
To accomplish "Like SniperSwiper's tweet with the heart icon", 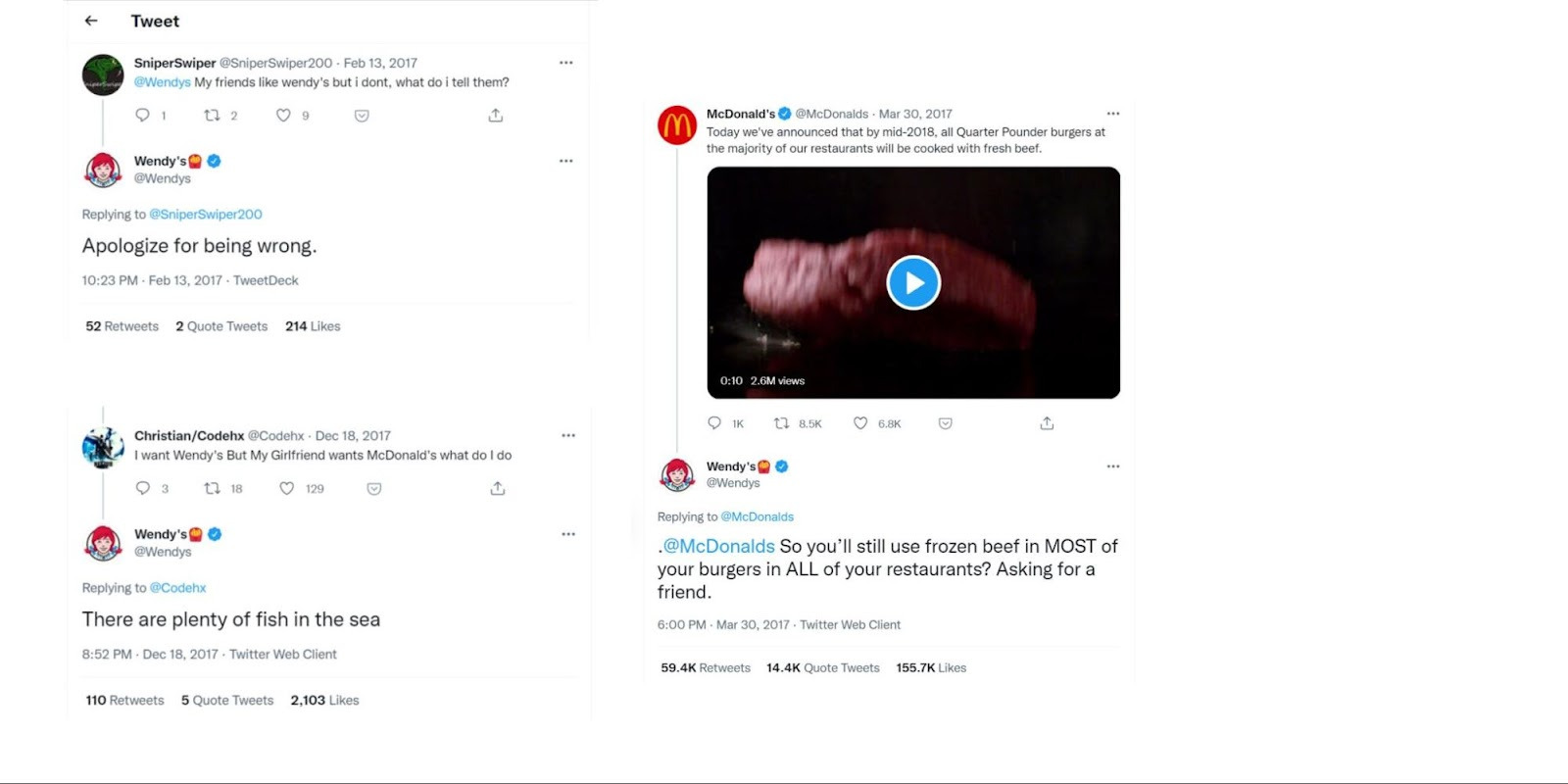I will 282,116.
